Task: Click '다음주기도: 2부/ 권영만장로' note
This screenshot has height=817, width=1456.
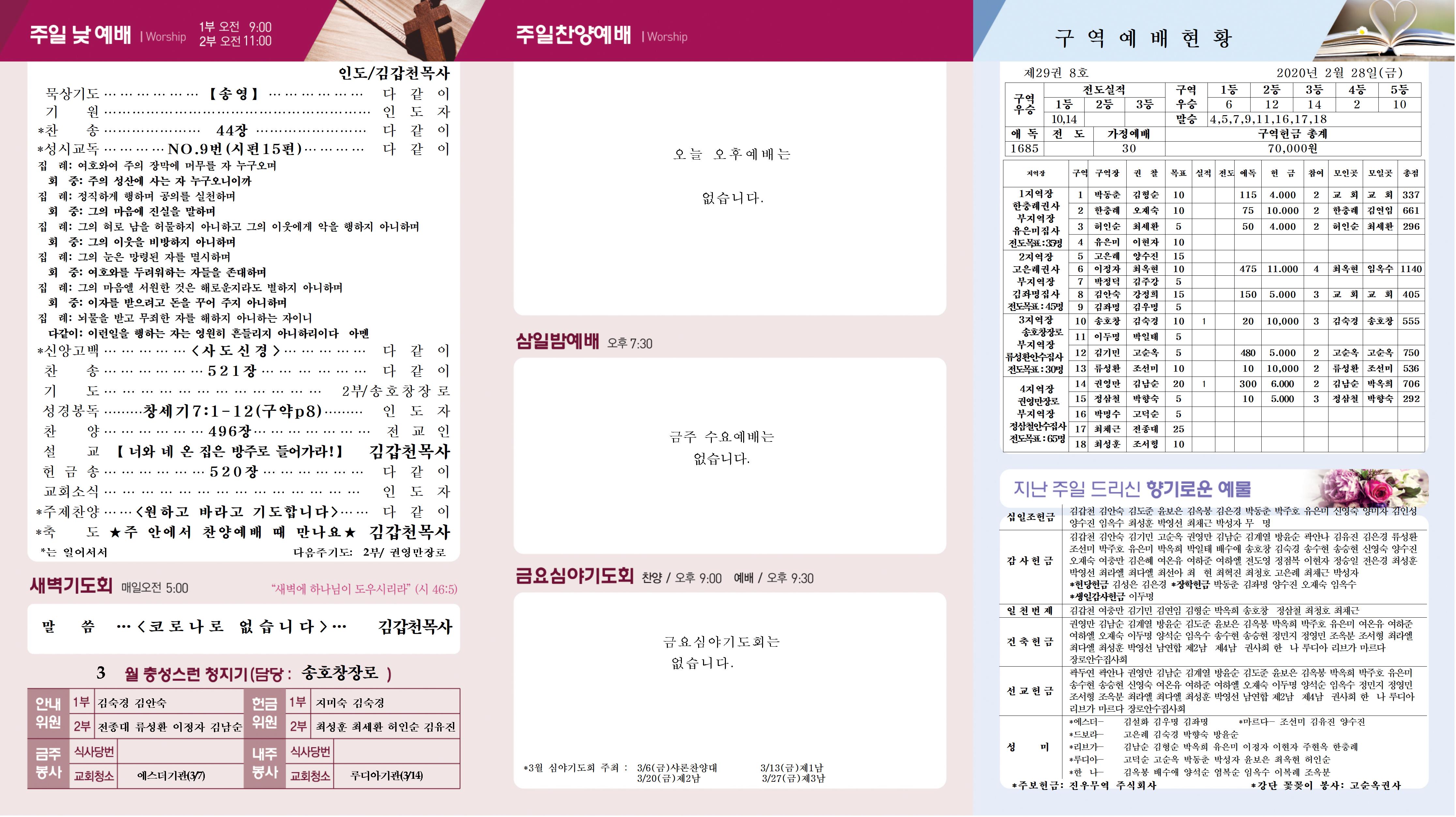Action: click(370, 552)
